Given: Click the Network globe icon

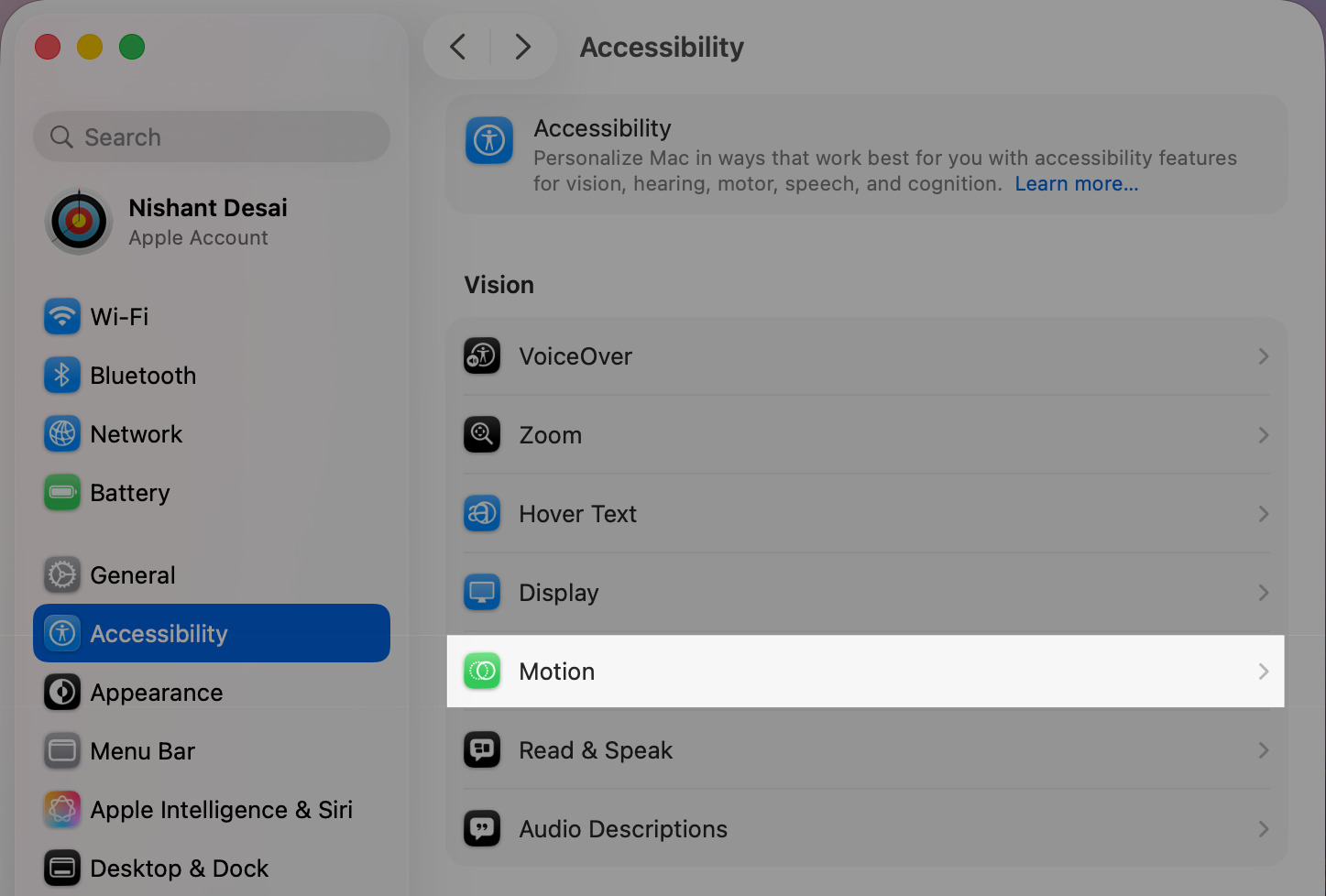Looking at the screenshot, I should pos(61,433).
